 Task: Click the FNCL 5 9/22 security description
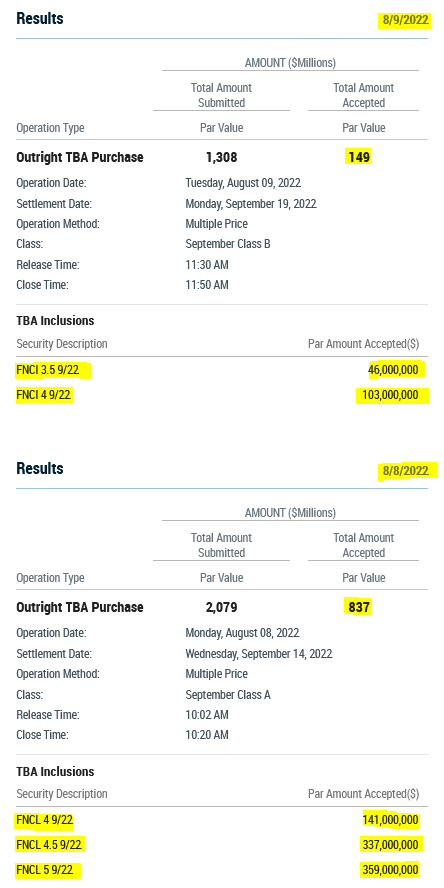click(x=45, y=870)
